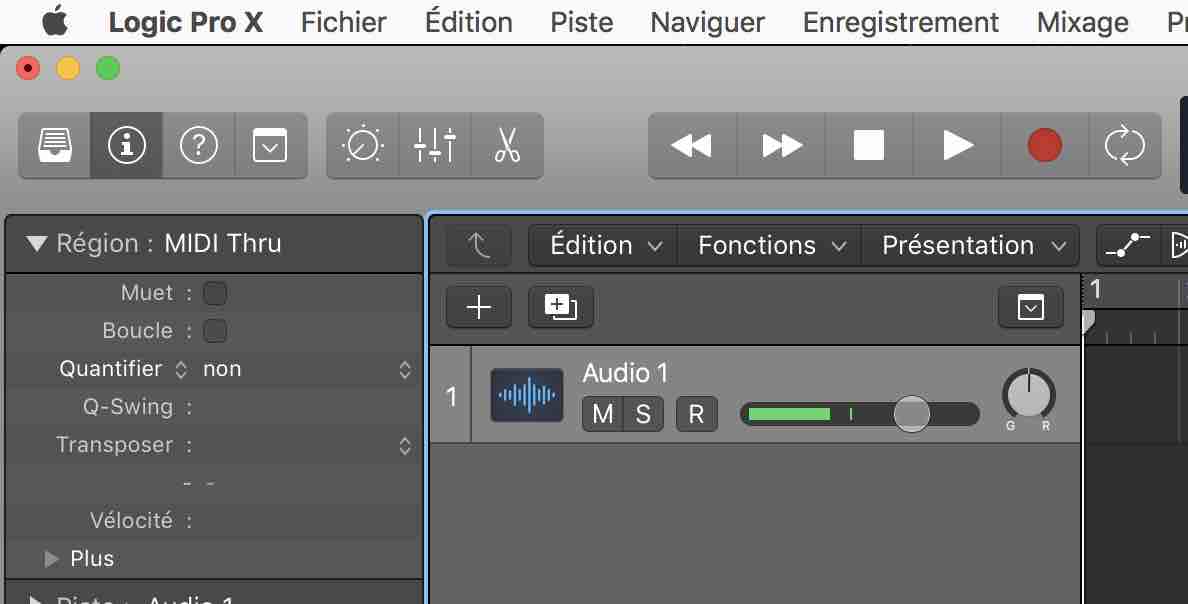Fast forward the playhead
Viewport: 1188px width, 604px height.
point(781,146)
